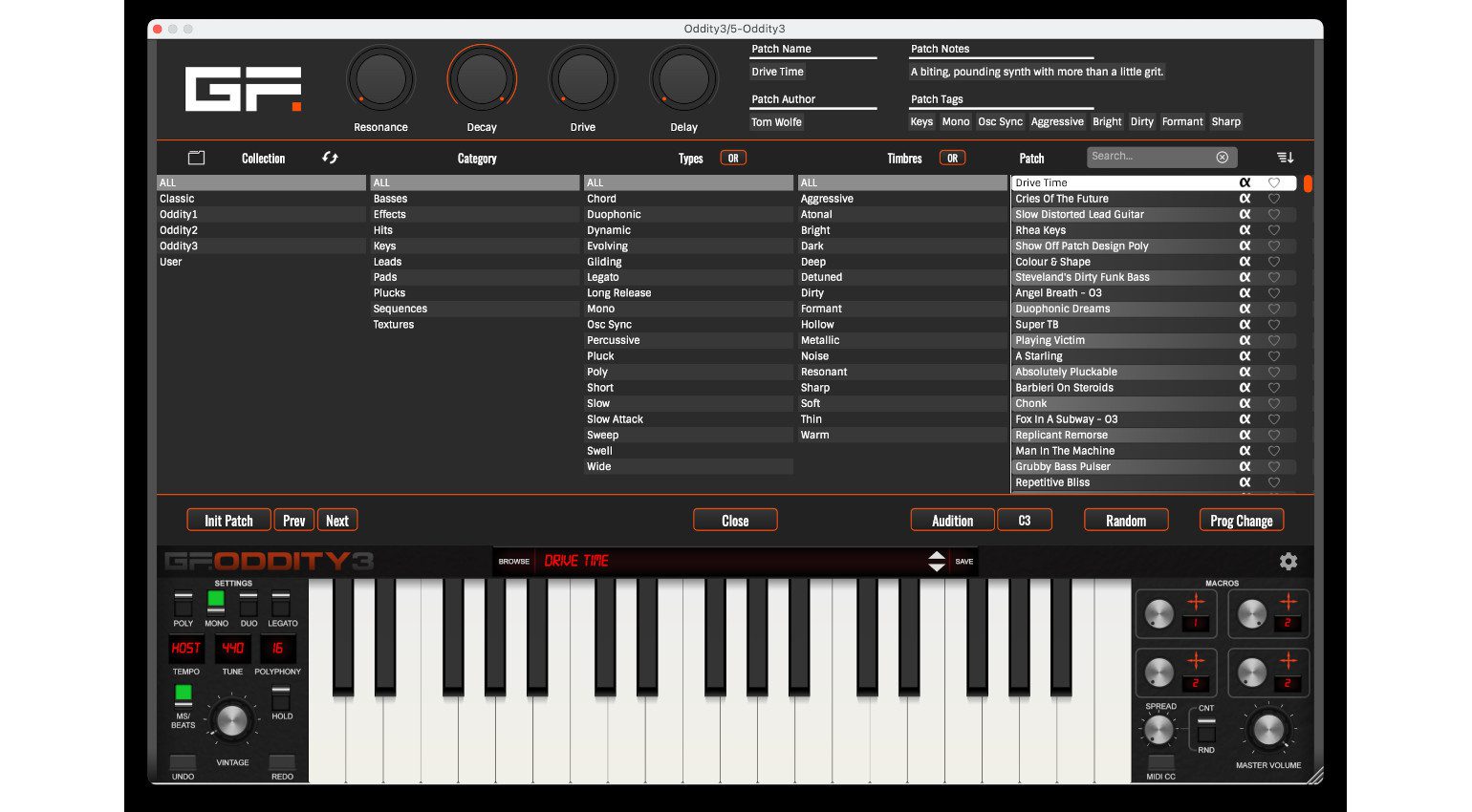Open the patch sort order icon
1472x812 pixels.
click(x=1285, y=157)
